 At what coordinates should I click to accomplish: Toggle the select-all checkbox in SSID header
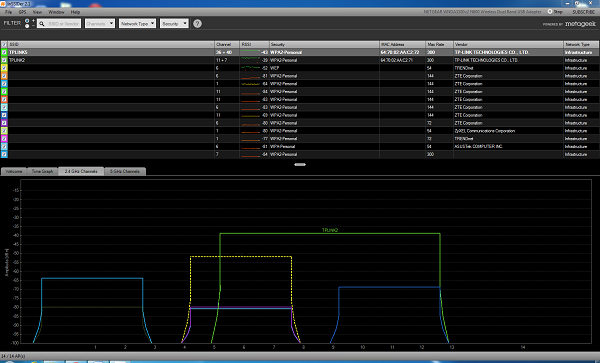pyautogui.click(x=4, y=44)
